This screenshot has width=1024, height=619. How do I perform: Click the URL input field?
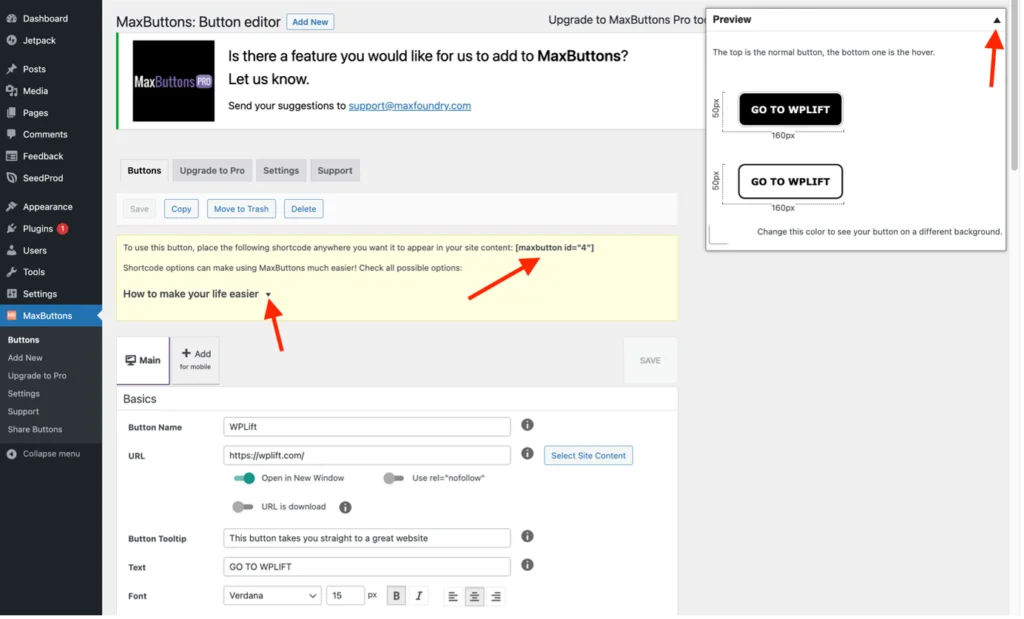[366, 455]
